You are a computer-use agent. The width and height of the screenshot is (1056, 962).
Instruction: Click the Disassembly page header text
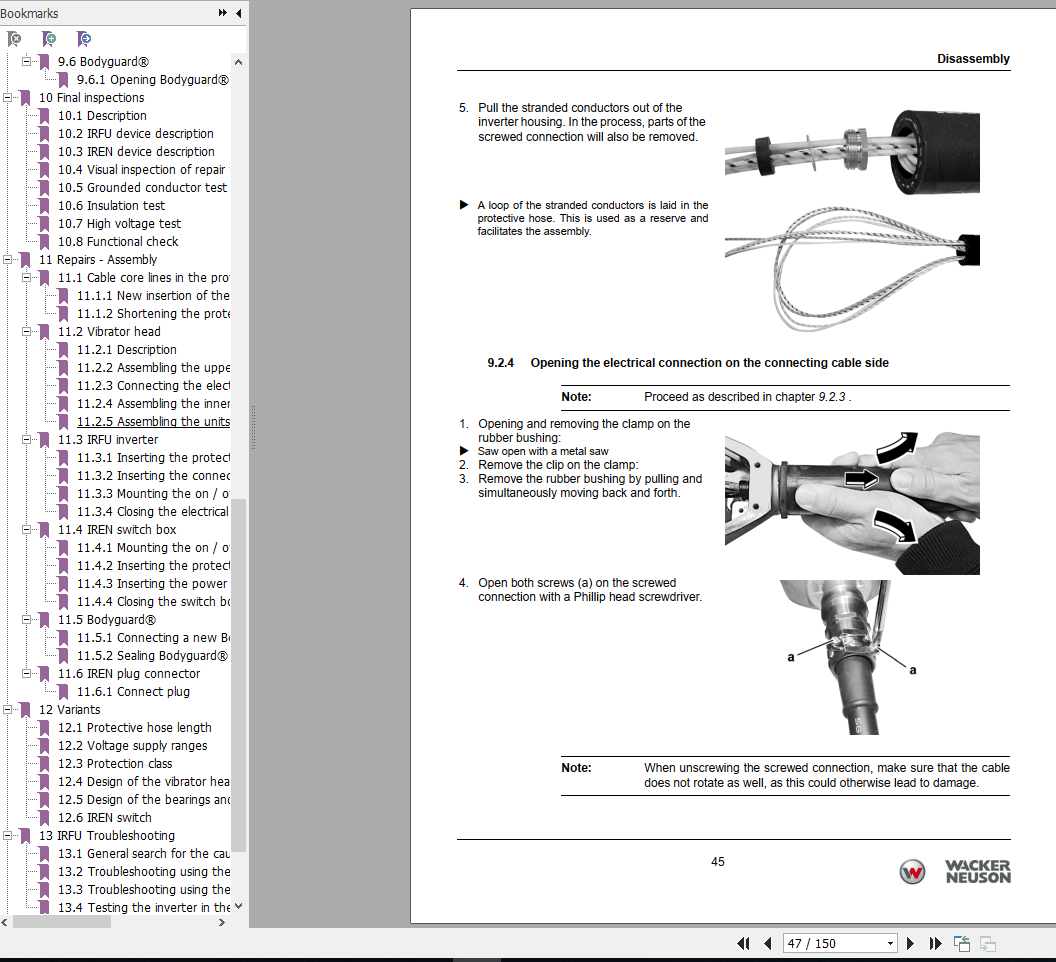(973, 59)
